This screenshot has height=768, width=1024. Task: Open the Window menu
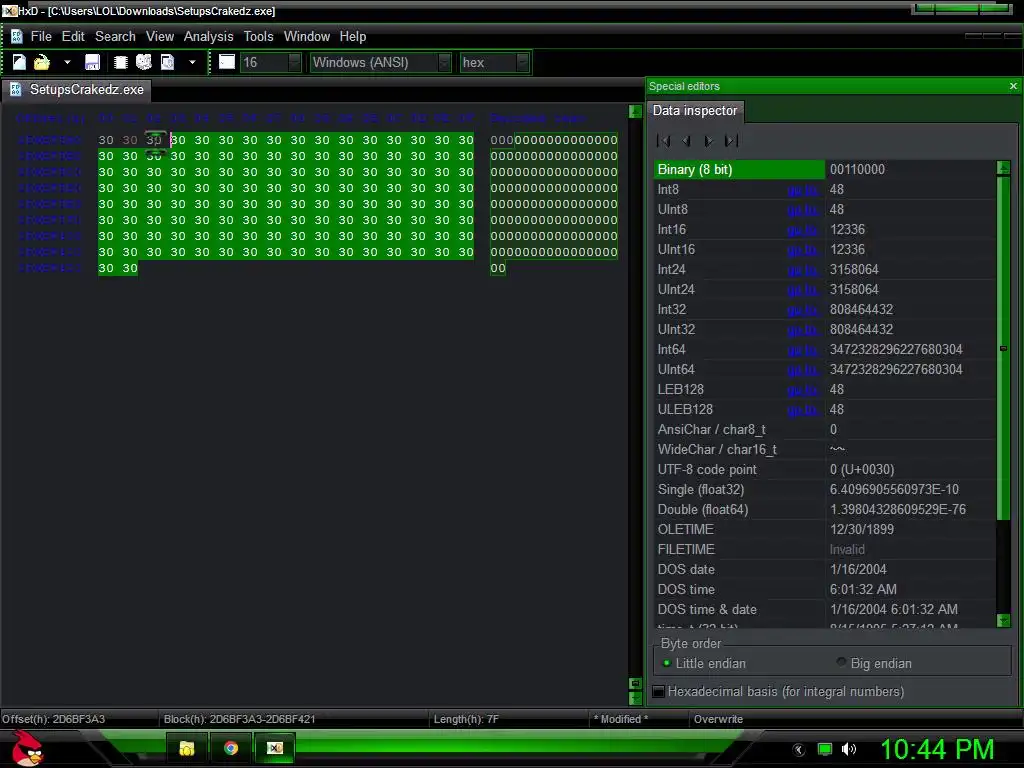click(x=306, y=37)
